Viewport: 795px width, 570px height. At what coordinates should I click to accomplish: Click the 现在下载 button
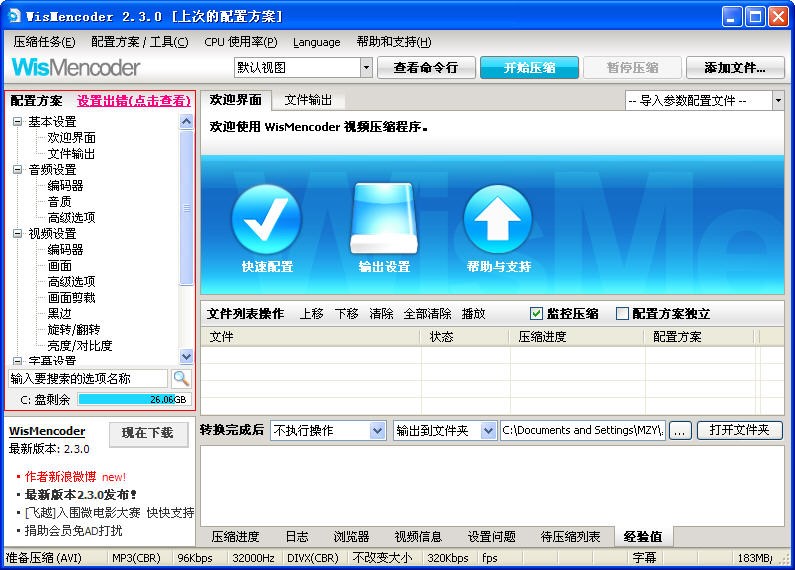148,433
